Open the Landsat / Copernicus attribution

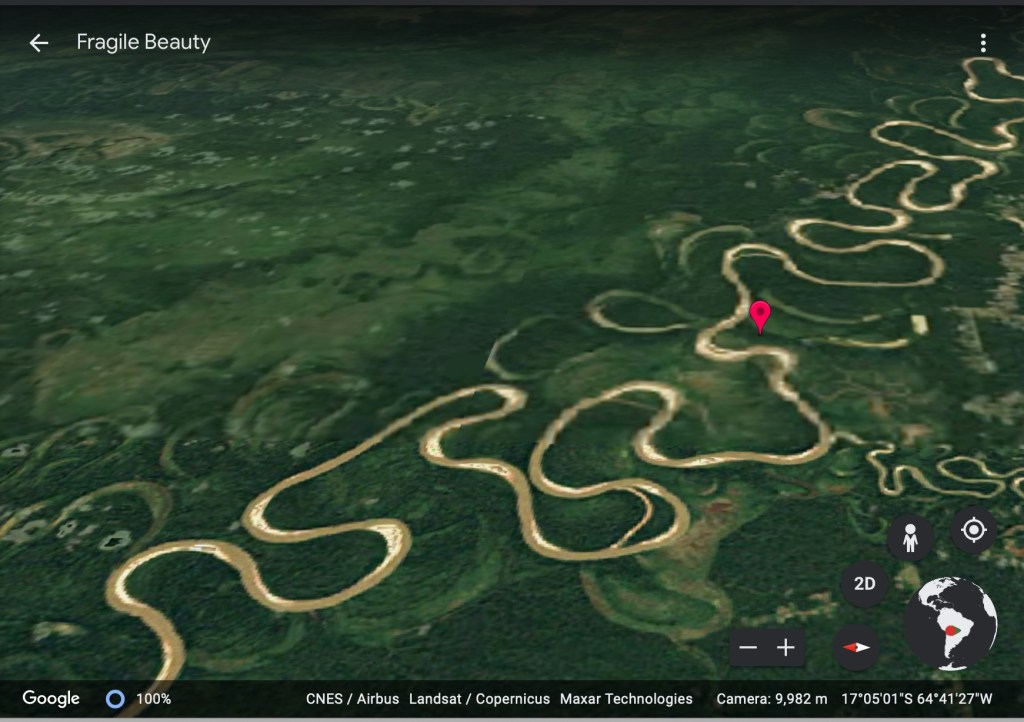point(479,699)
